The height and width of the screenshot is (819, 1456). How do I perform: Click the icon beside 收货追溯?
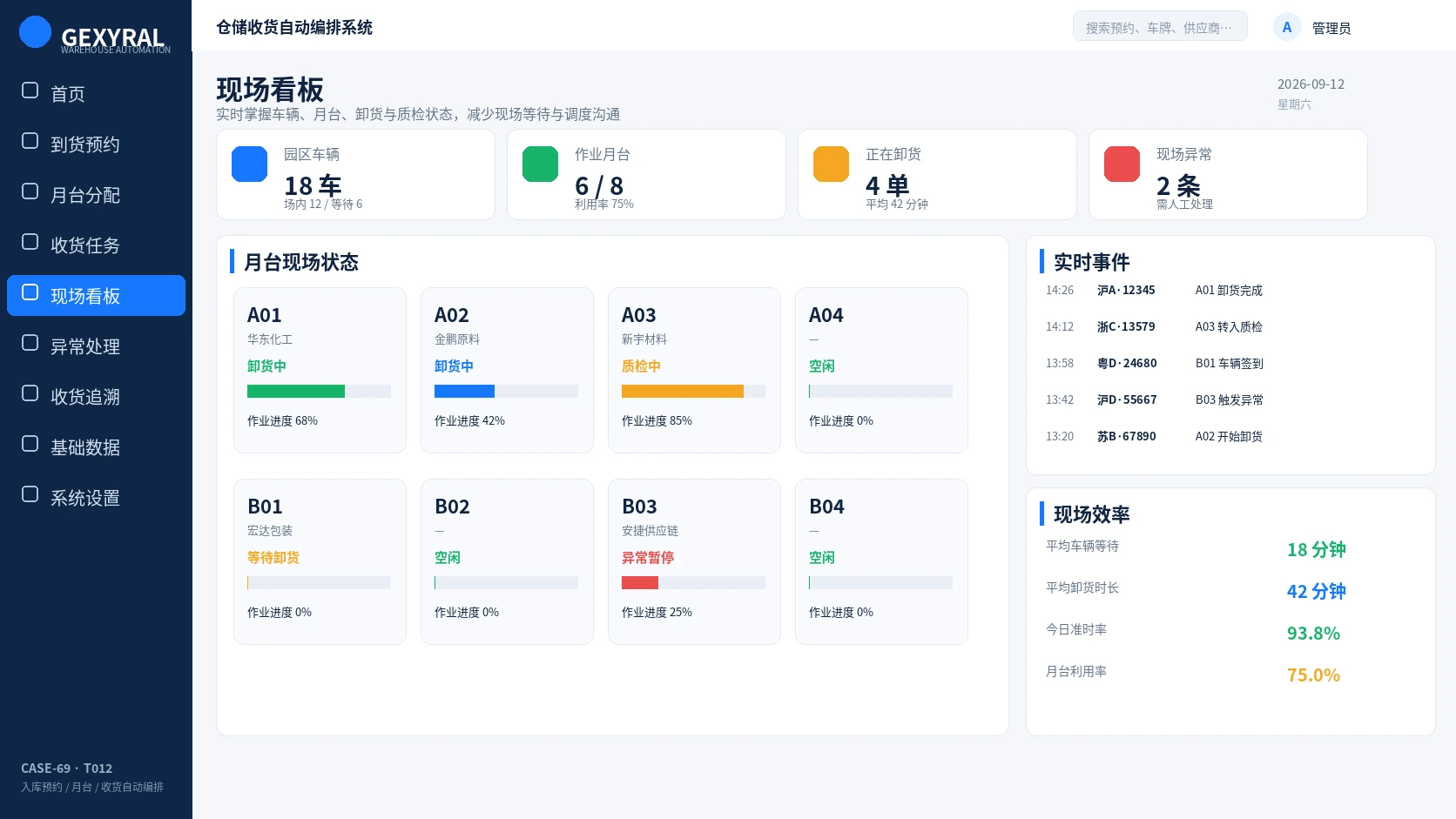30,393
